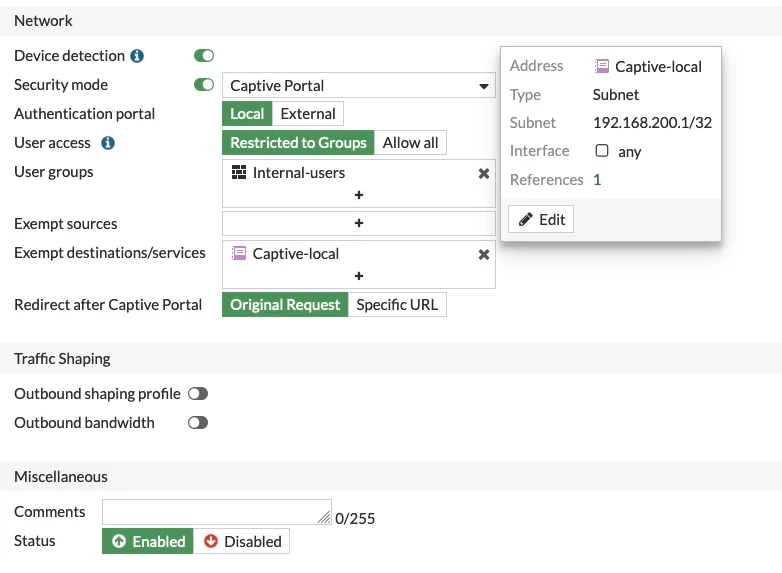Image resolution: width=782 pixels, height=573 pixels.
Task: Click the Network section header
Action: (x=391, y=21)
